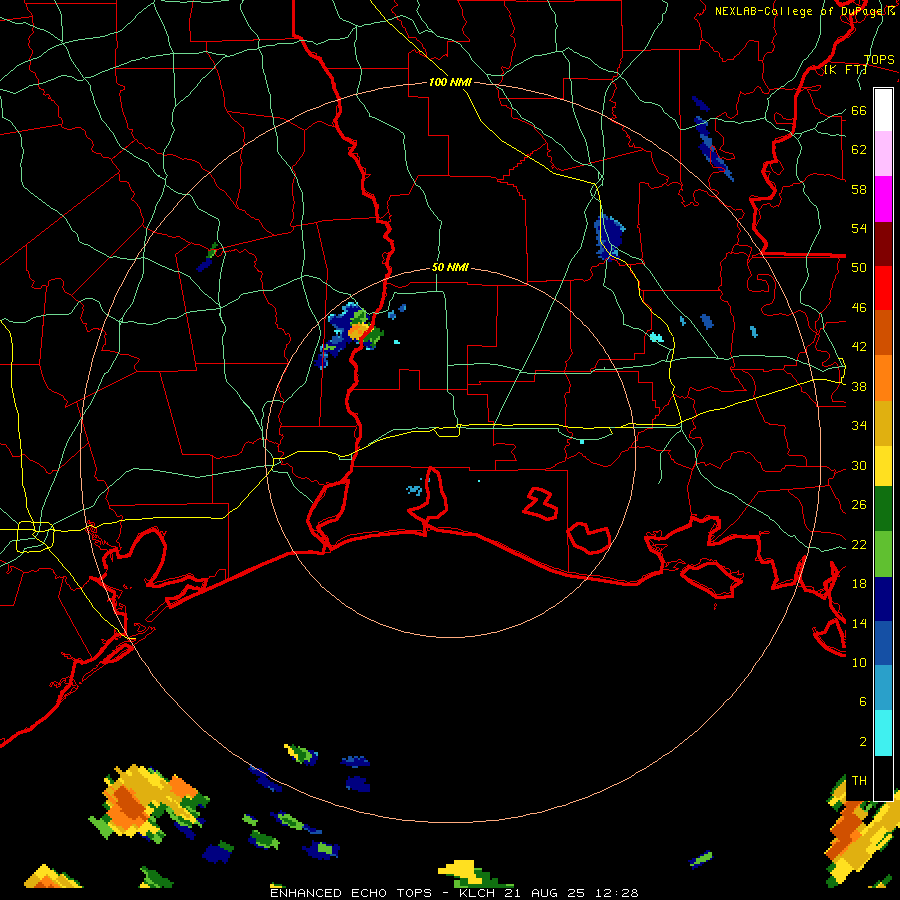This screenshot has width=900, height=900.
Task: Click the legend value 6
Action: 862,701
